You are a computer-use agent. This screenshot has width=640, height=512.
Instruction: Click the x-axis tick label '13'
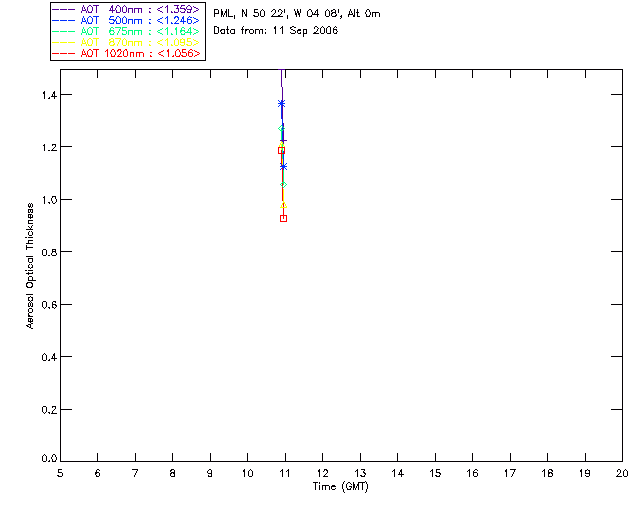tap(360, 473)
